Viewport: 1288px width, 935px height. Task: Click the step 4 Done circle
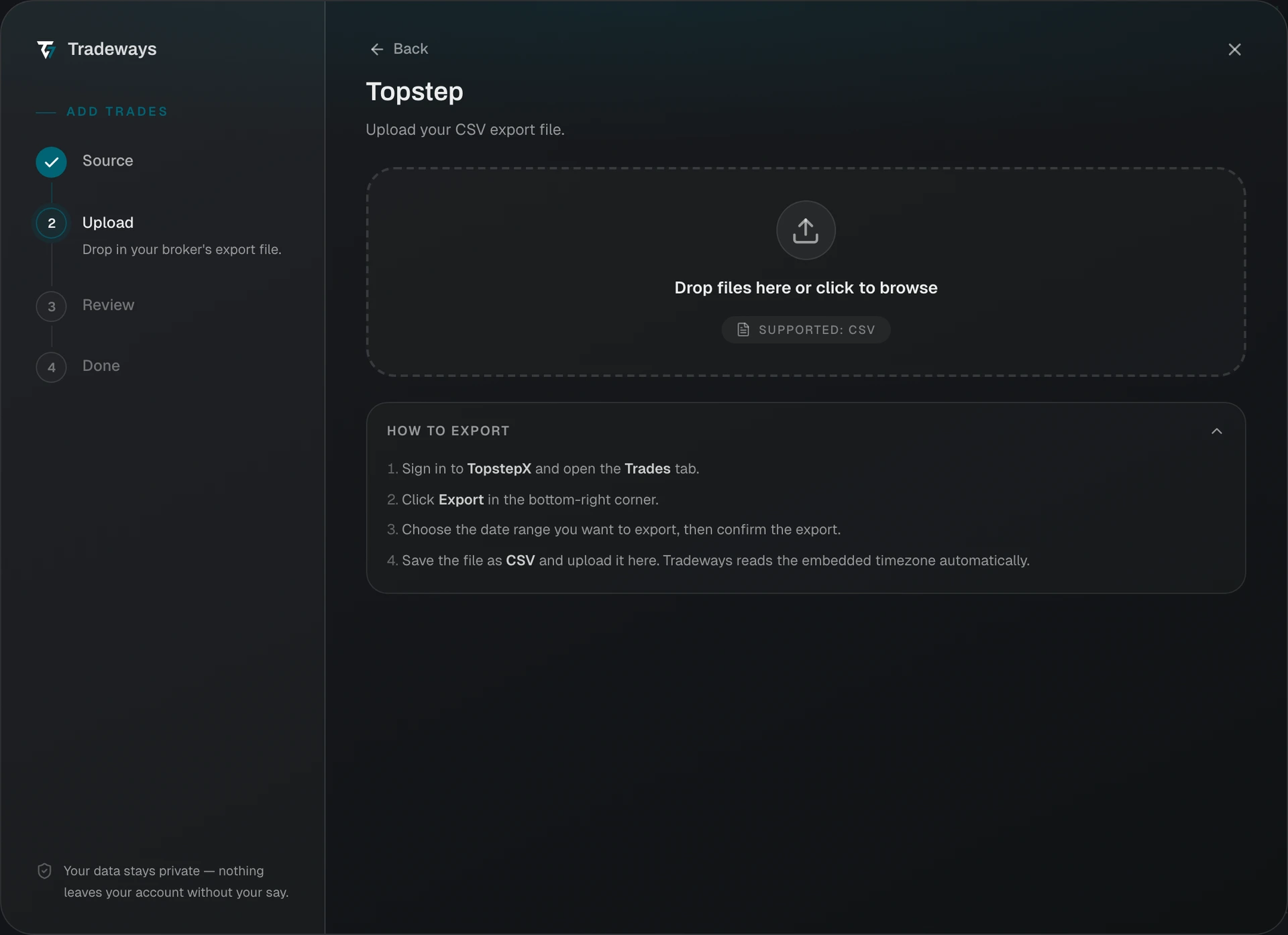[x=52, y=368]
